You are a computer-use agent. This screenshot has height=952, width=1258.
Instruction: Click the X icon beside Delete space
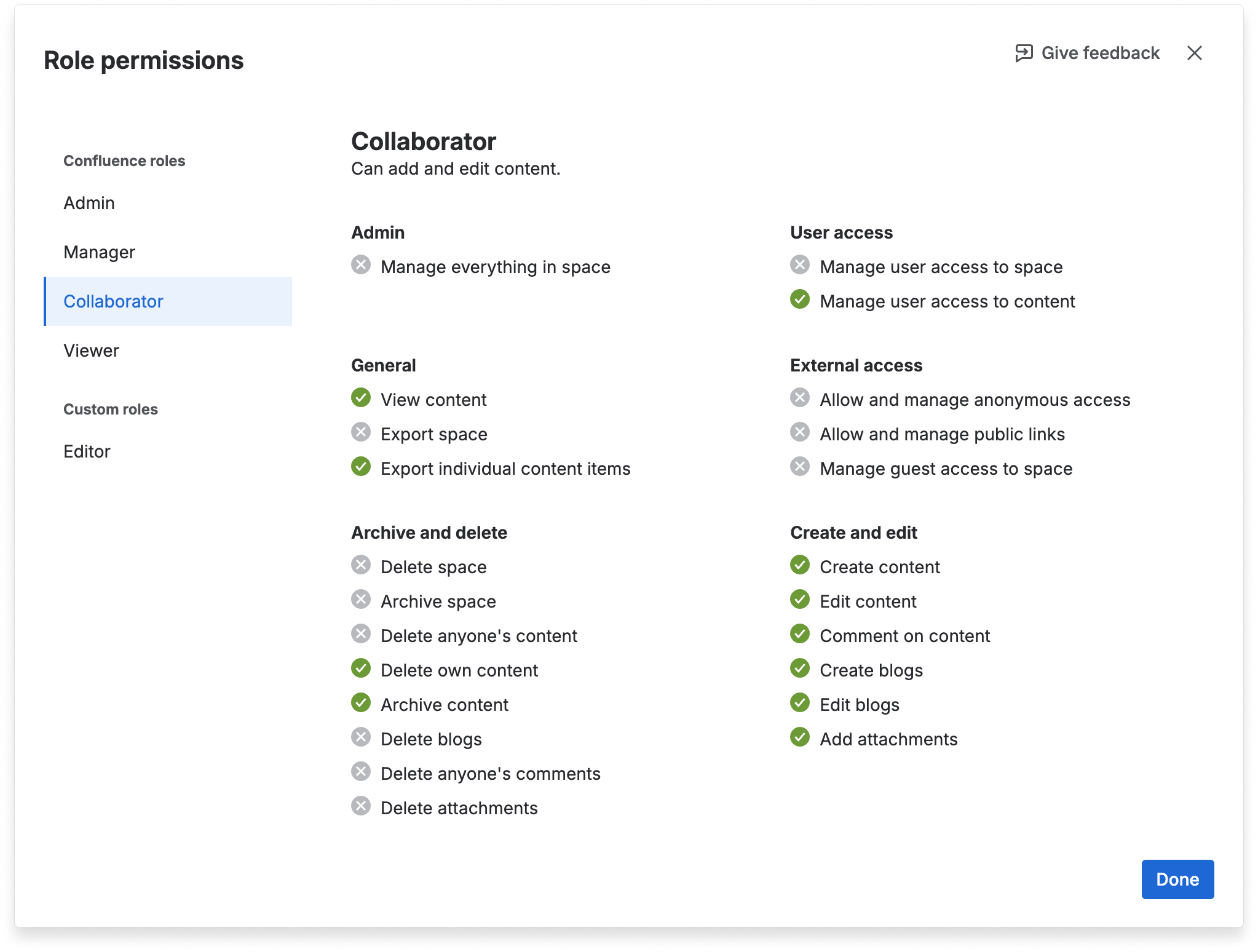(361, 565)
